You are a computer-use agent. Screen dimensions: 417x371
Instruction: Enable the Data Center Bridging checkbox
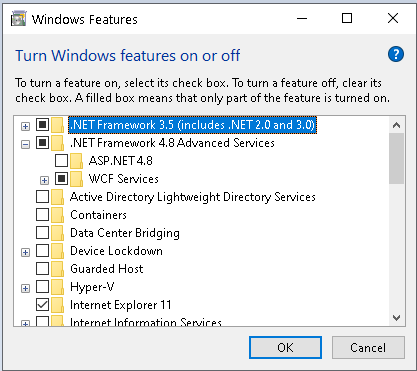(42, 233)
